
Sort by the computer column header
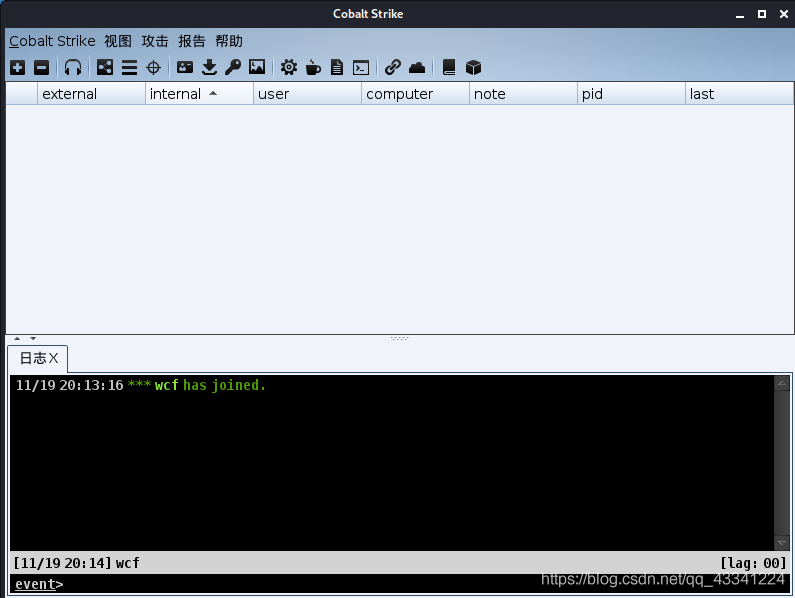pyautogui.click(x=415, y=94)
